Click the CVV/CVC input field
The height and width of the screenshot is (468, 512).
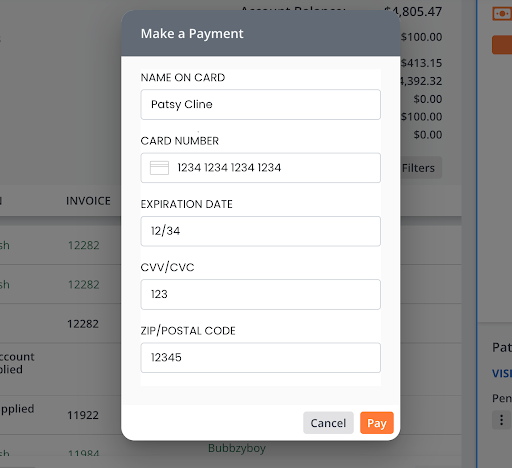click(260, 294)
